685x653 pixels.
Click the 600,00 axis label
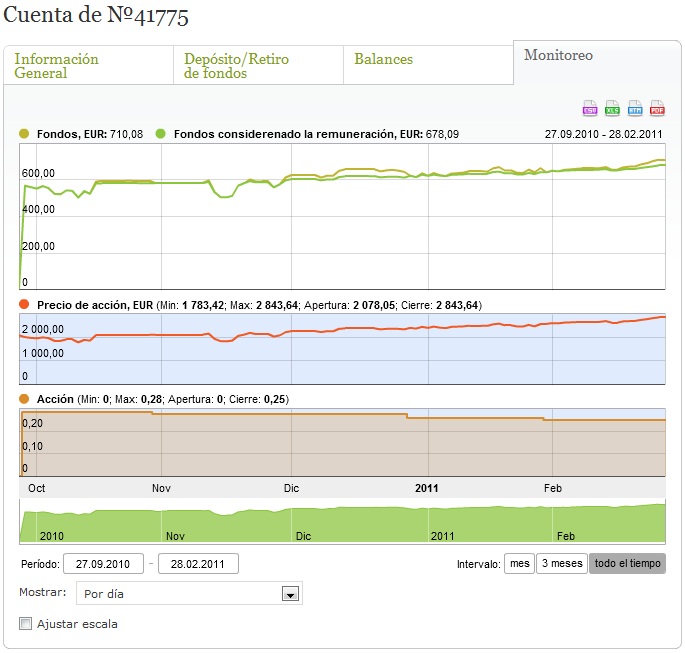[x=38, y=173]
